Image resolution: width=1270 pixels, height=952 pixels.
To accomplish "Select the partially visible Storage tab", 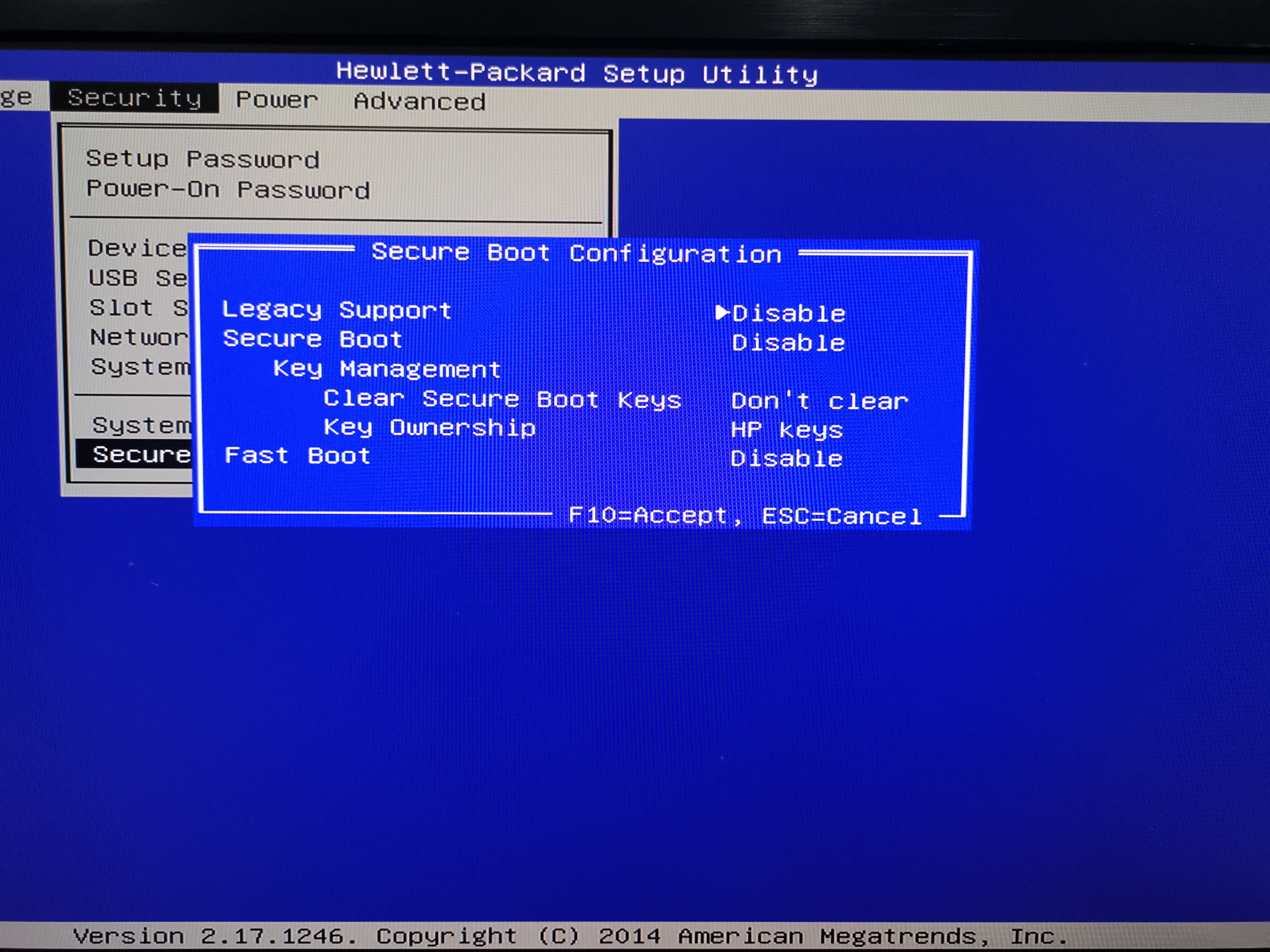I will pos(16,97).
